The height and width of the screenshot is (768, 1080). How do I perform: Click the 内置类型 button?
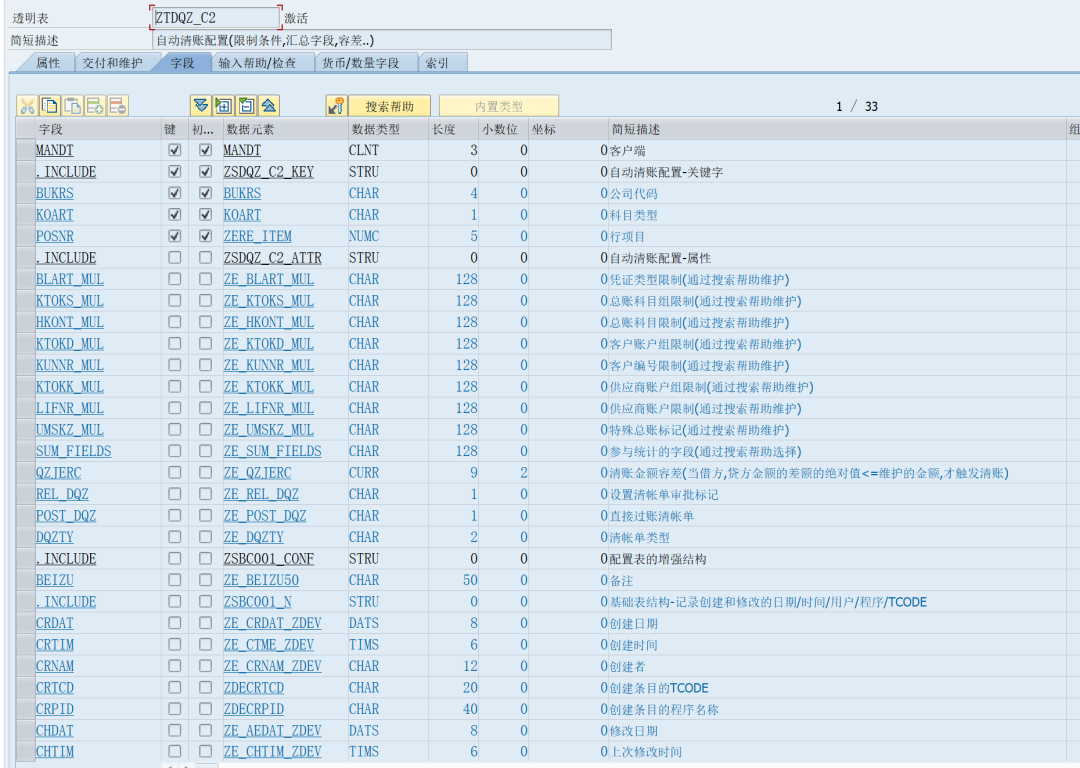tap(499, 106)
